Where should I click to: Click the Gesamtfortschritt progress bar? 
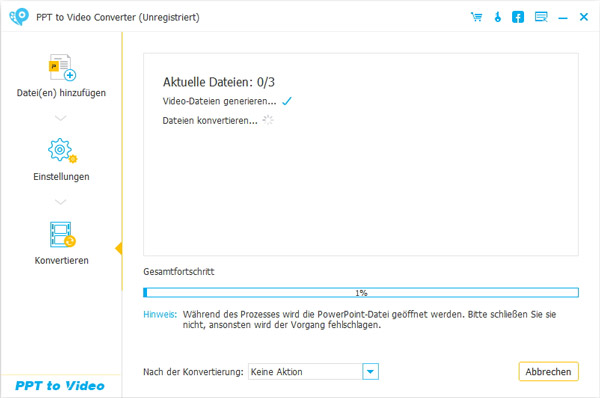pyautogui.click(x=361, y=293)
